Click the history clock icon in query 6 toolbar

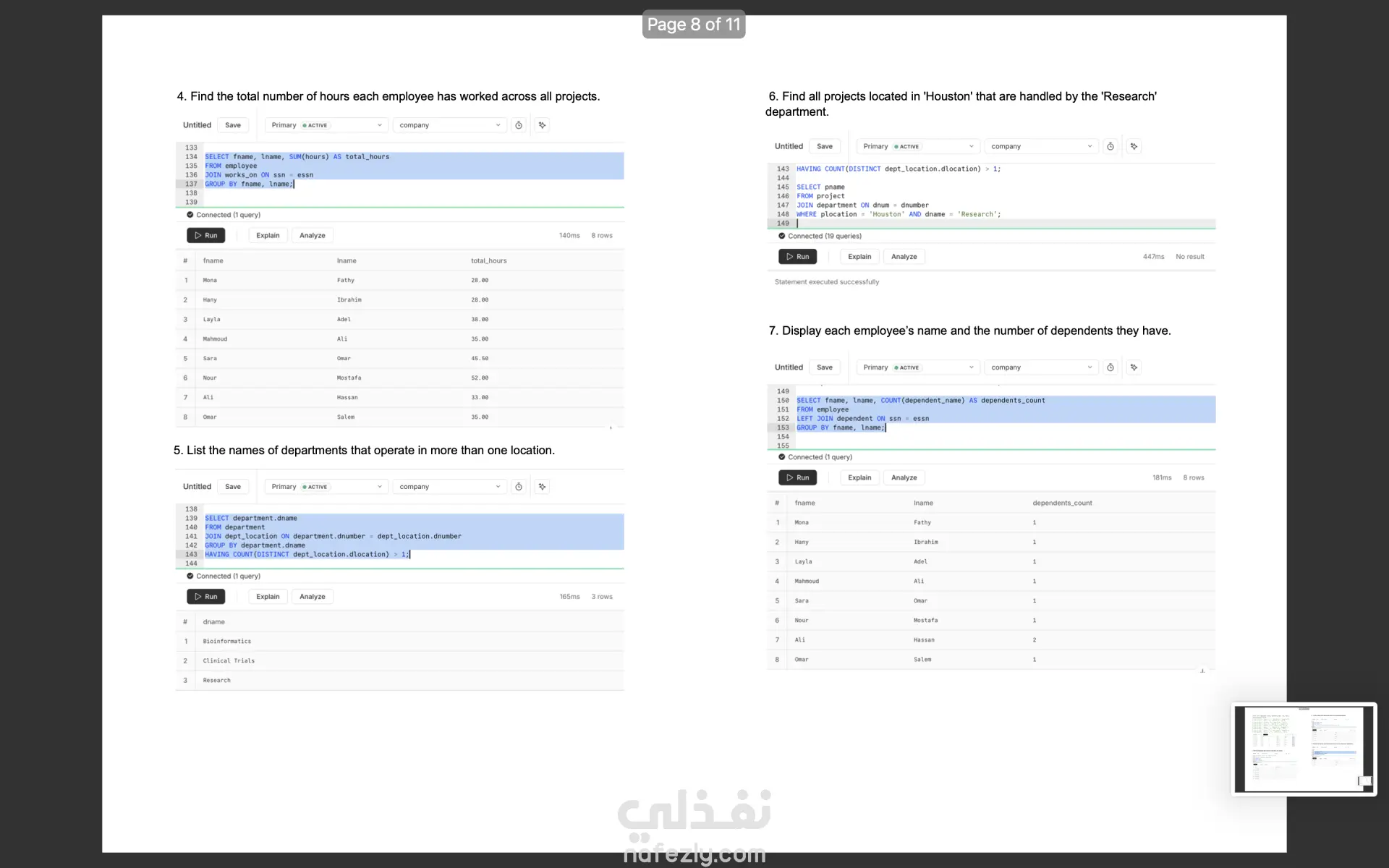(x=1110, y=146)
